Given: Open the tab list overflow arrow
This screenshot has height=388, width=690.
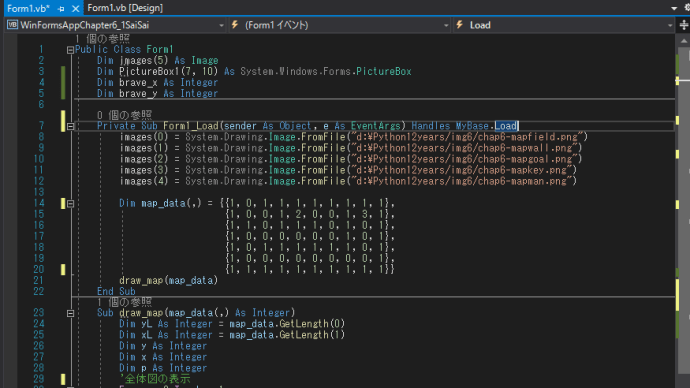Looking at the screenshot, I should (x=674, y=8).
